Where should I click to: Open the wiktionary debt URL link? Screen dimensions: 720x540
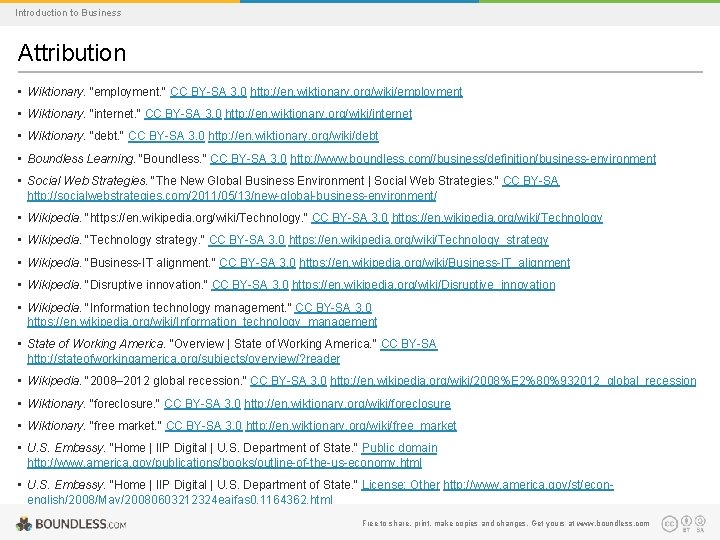pos(293,136)
